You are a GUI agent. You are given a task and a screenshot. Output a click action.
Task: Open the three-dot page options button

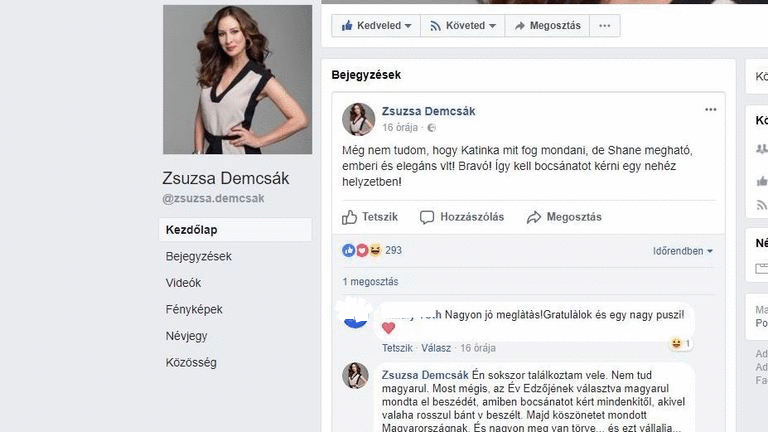point(603,26)
